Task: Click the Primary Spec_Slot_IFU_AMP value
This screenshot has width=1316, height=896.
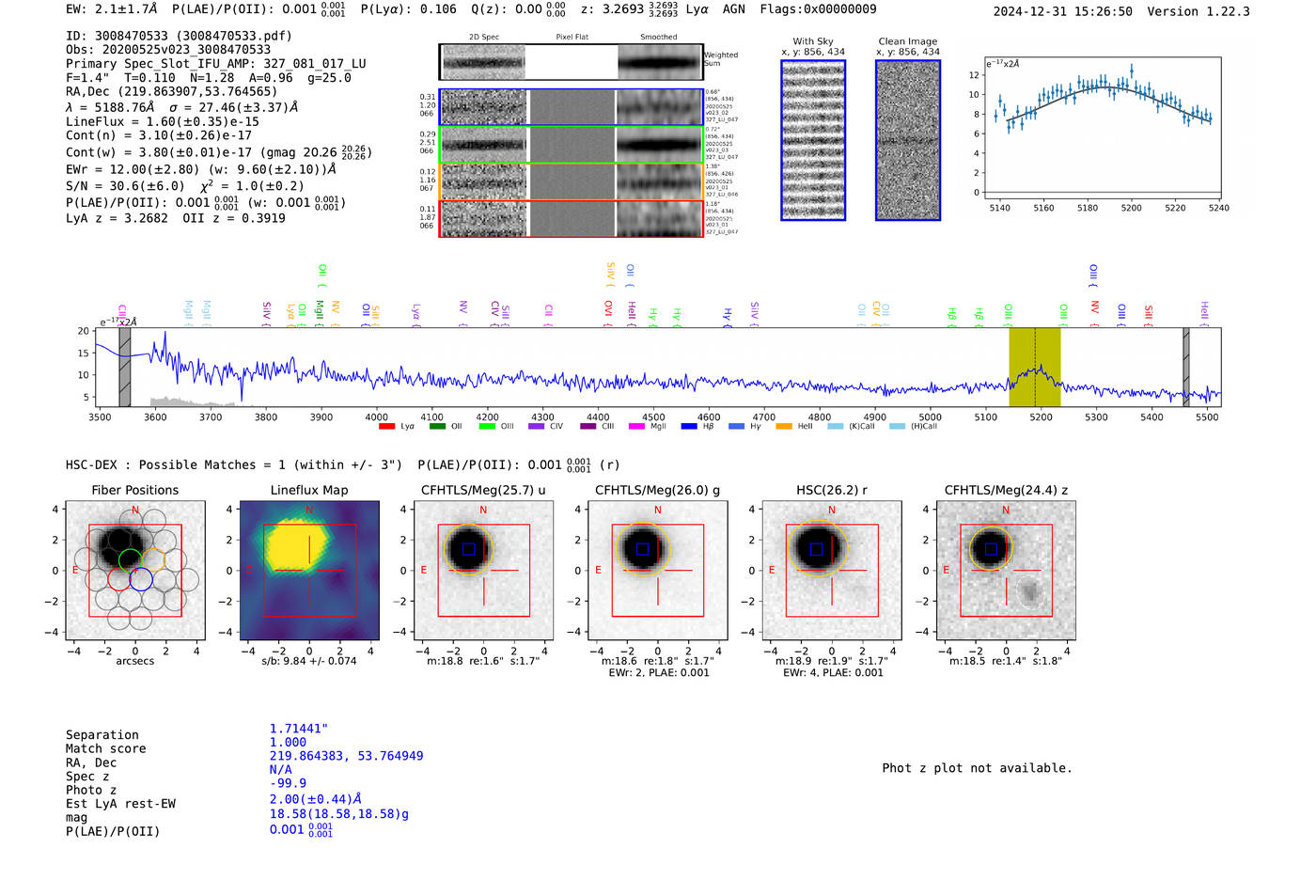Action: (x=315, y=64)
